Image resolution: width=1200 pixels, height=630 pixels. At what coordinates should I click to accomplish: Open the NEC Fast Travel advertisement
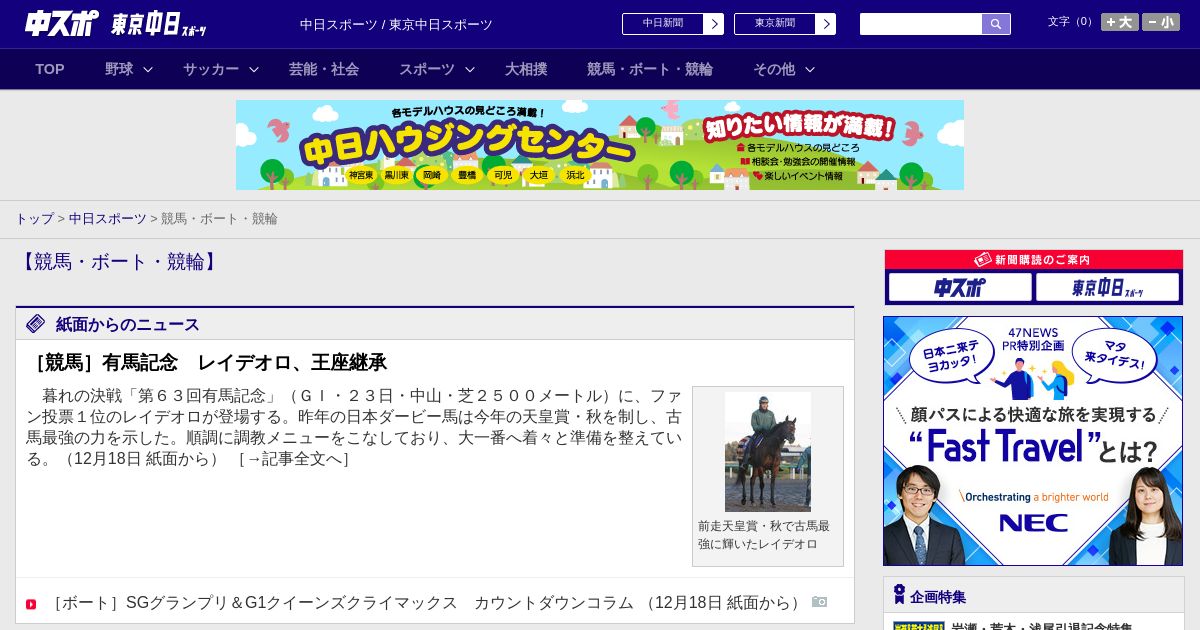pos(1033,441)
